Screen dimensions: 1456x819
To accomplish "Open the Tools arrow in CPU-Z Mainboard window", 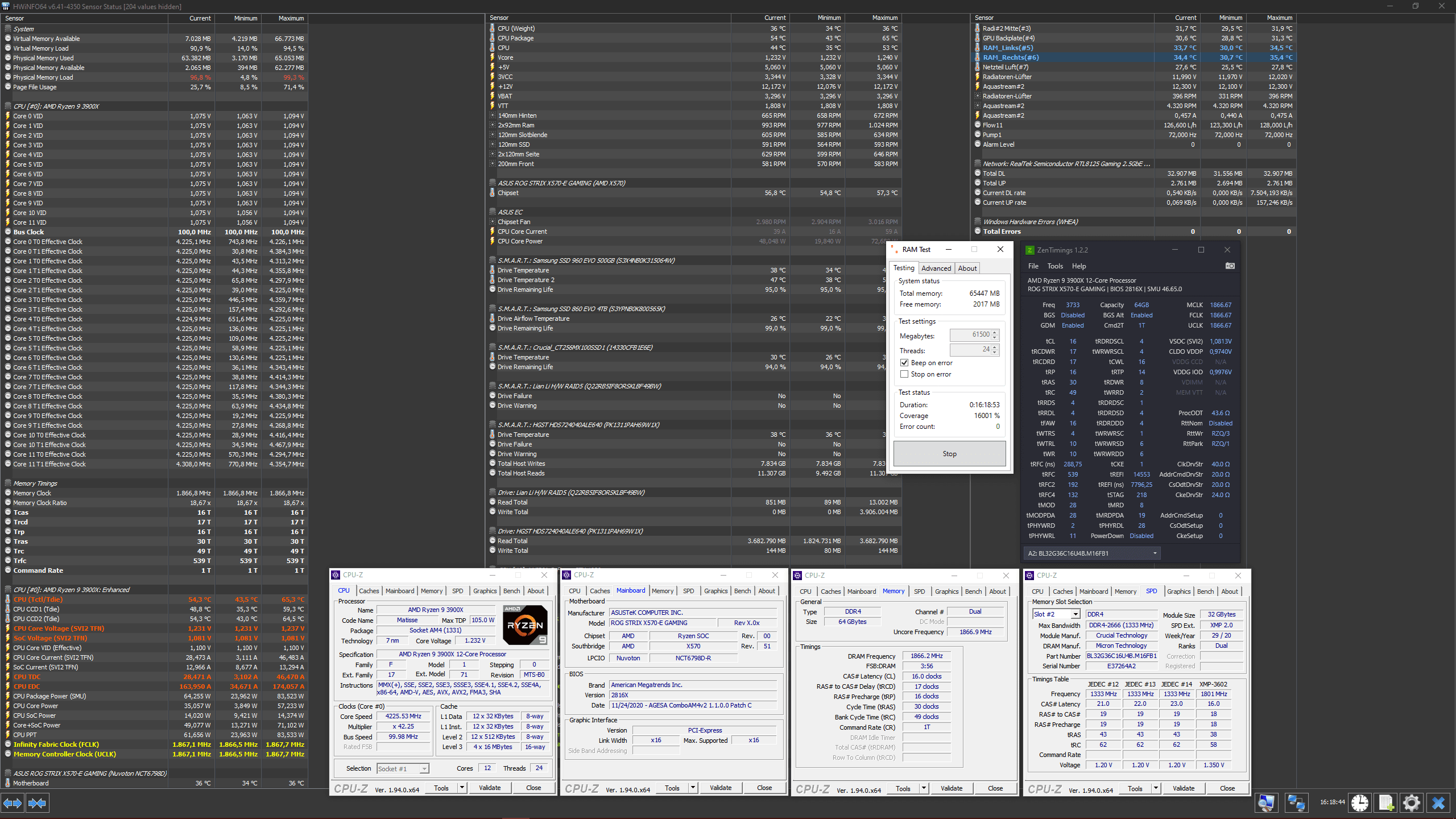I will 693,788.
